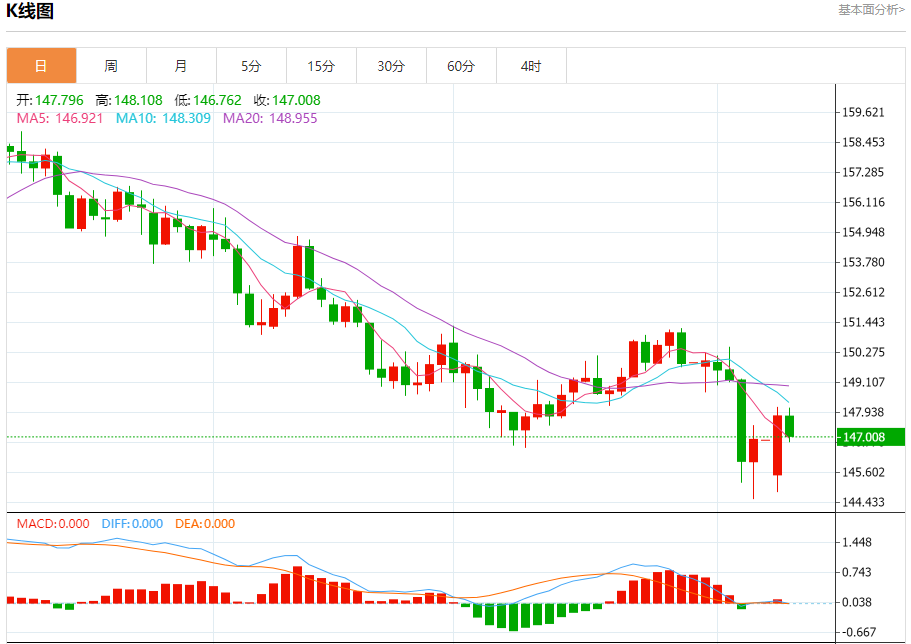Click the MA10: 148.309 label

tap(163, 118)
